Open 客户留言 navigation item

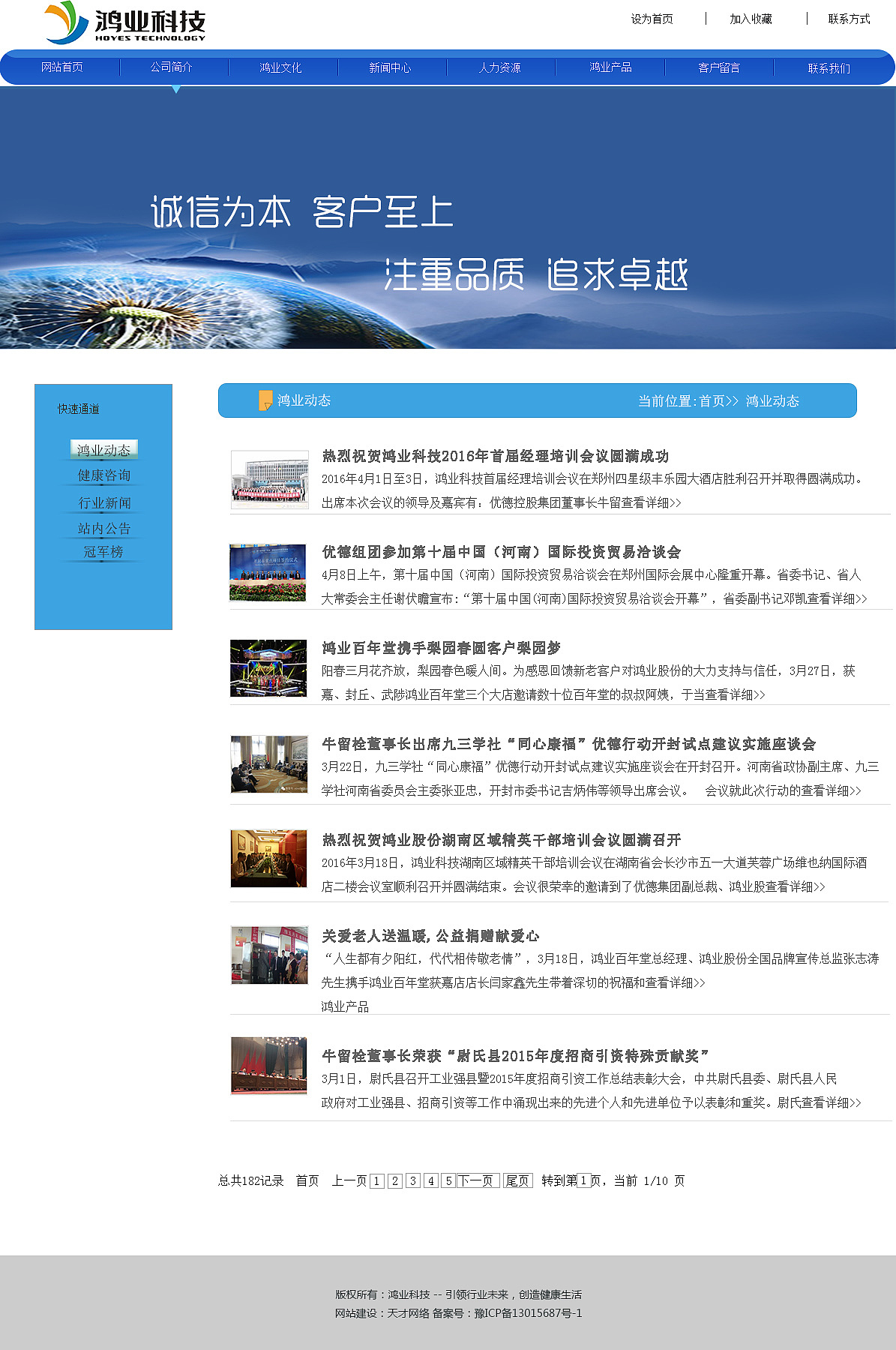tap(719, 67)
